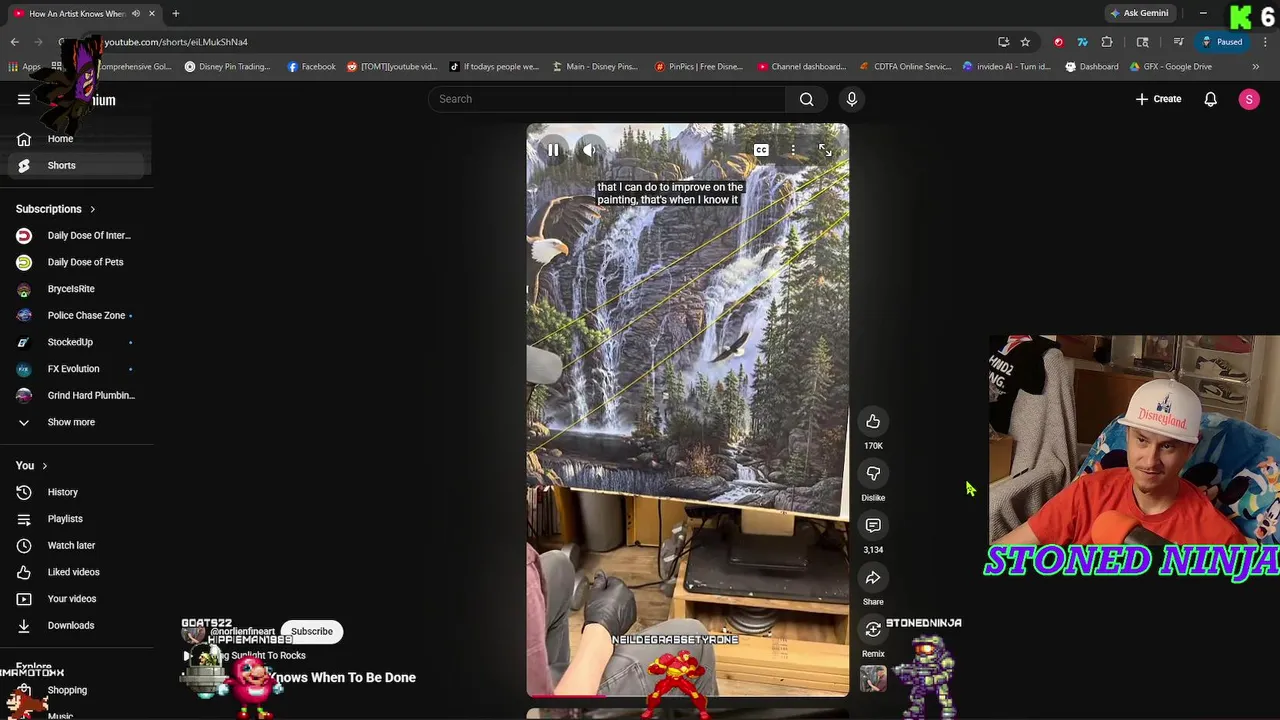Mute the tab audio speaker icon
This screenshot has width=1280, height=720.
(x=136, y=13)
